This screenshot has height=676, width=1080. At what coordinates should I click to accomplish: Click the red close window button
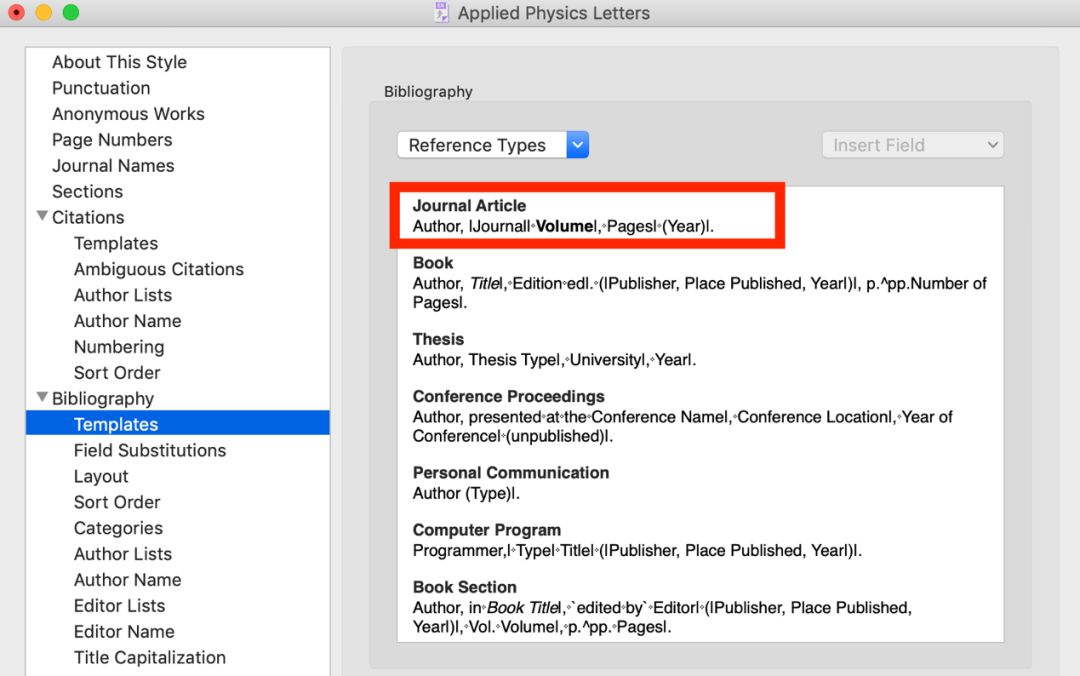(x=16, y=13)
